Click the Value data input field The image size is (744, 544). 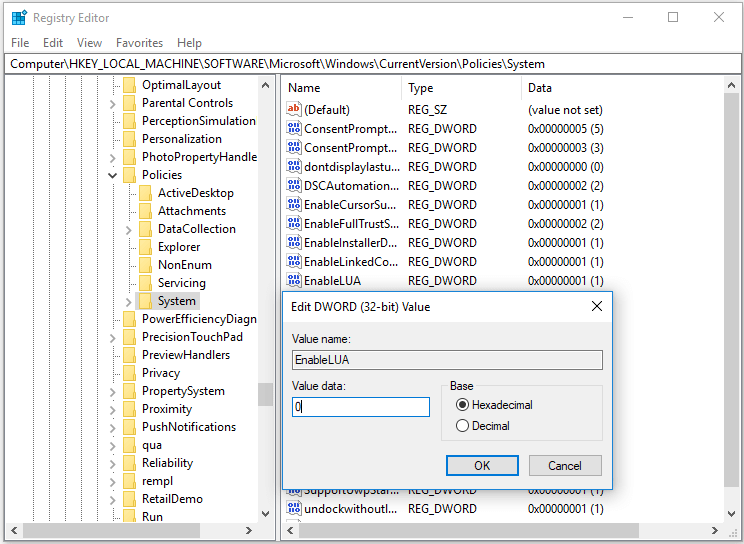[361, 407]
